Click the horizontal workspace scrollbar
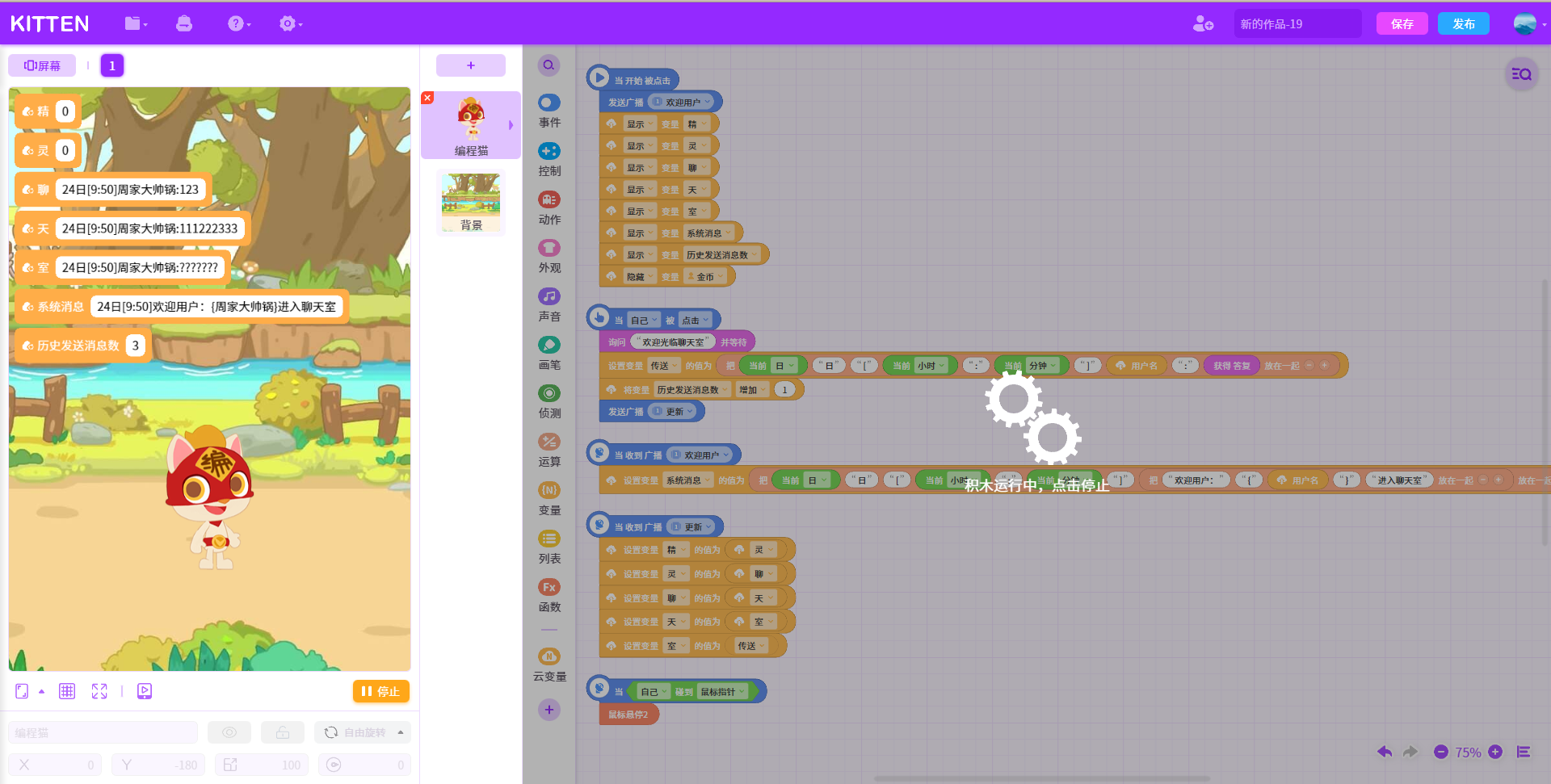1551x784 pixels. click(x=1042, y=779)
